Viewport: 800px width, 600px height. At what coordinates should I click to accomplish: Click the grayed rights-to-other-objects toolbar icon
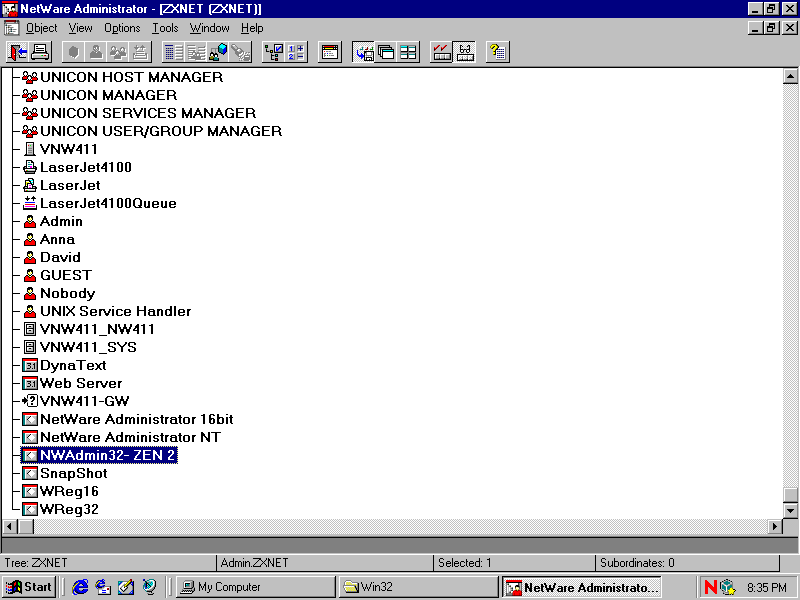(x=196, y=52)
